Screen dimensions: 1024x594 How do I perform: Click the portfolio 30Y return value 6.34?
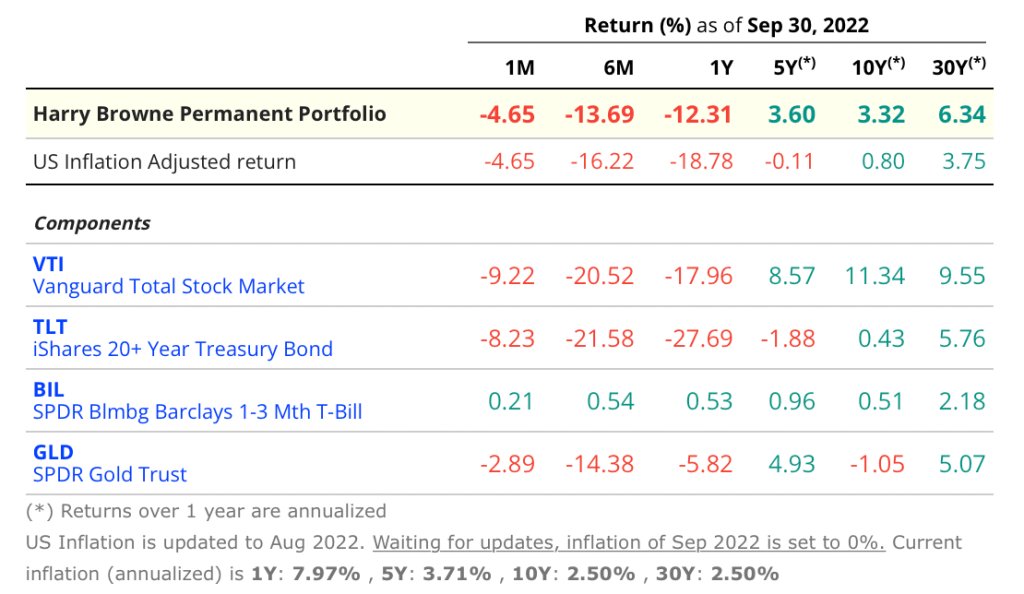[x=962, y=114]
